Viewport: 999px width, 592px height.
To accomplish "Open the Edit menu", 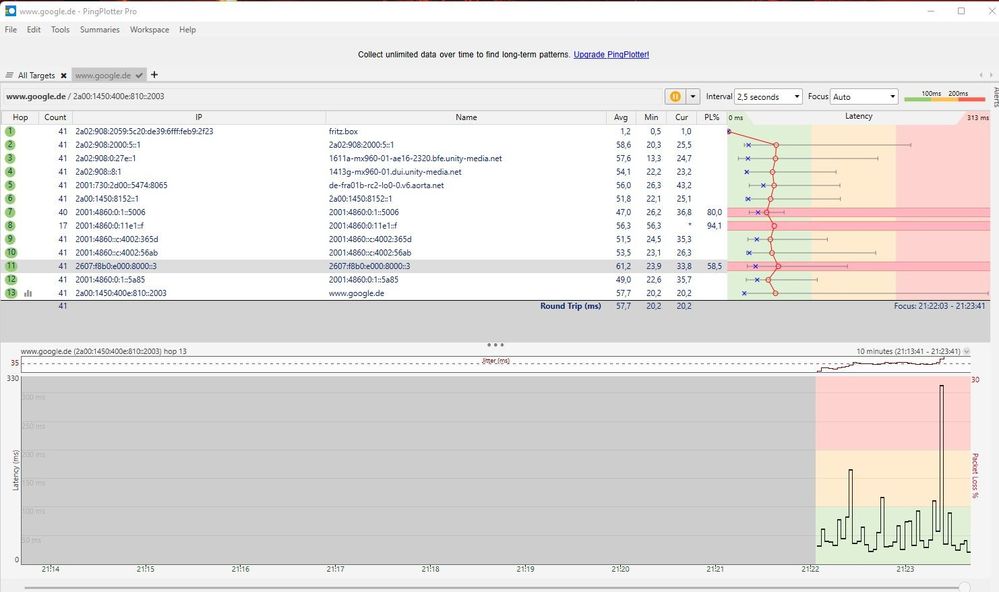I will pyautogui.click(x=34, y=29).
